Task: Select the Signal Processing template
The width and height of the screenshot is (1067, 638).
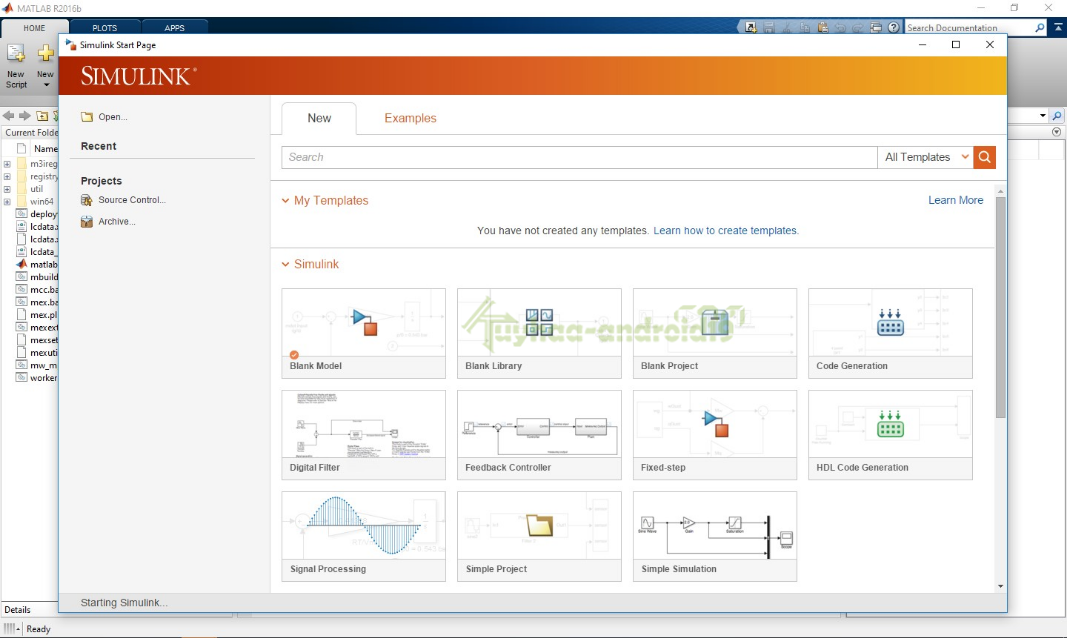Action: (x=363, y=537)
